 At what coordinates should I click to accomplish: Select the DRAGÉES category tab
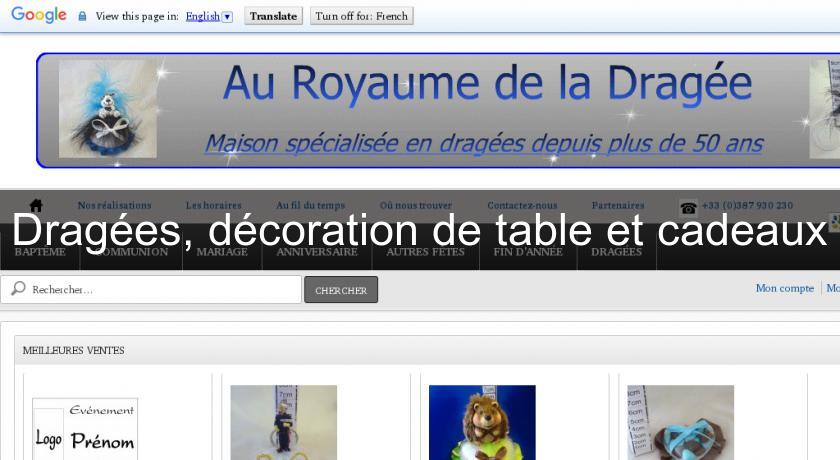pyautogui.click(x=617, y=252)
